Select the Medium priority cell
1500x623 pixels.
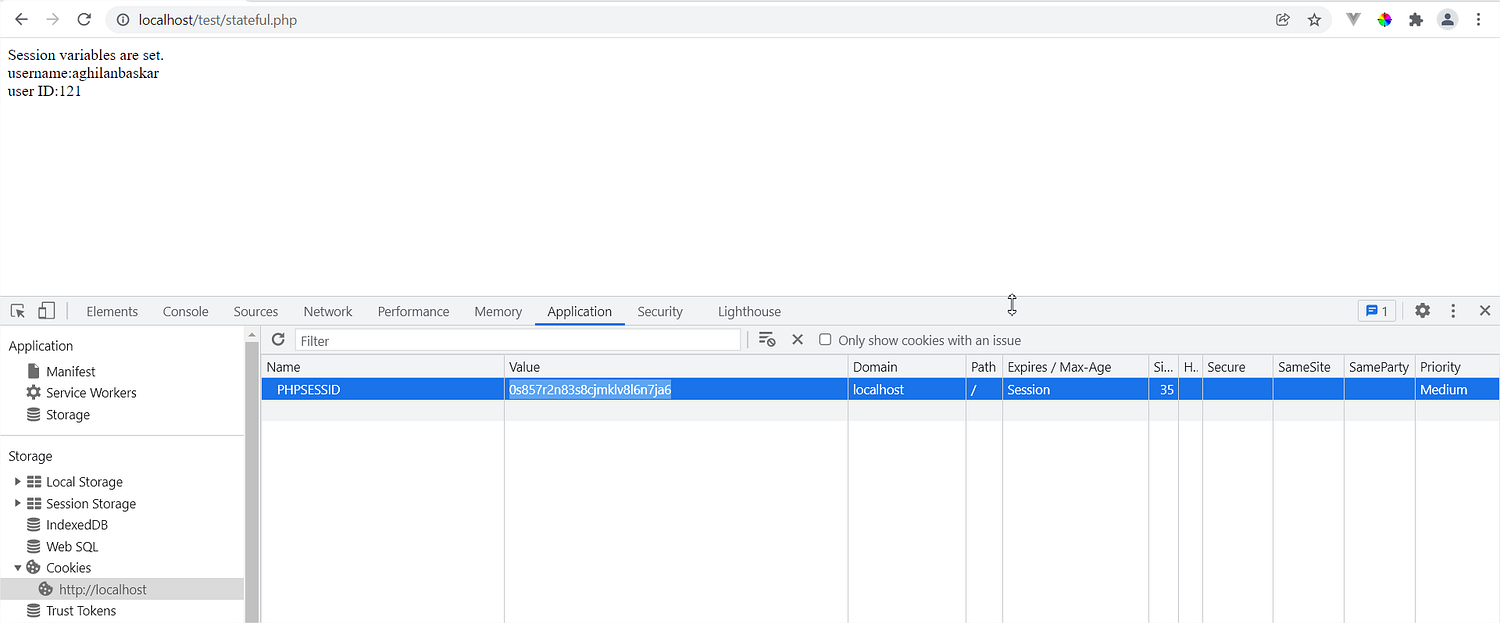coord(1457,390)
